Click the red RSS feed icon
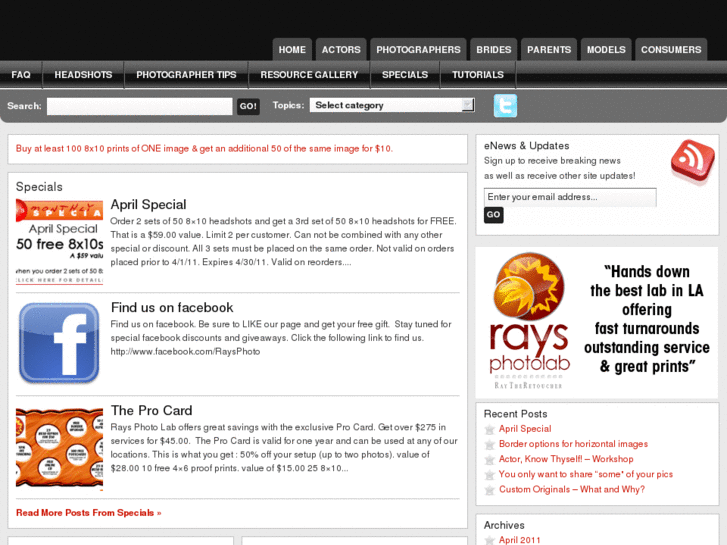This screenshot has height=545, width=727. pos(693,161)
